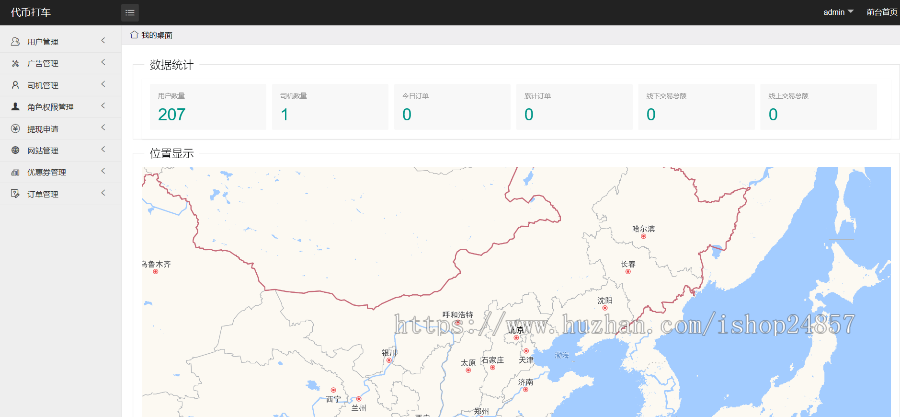This screenshot has width=900, height=417.
Task: Expand 司机管理 using its chevron arrow
Action: coord(103,84)
